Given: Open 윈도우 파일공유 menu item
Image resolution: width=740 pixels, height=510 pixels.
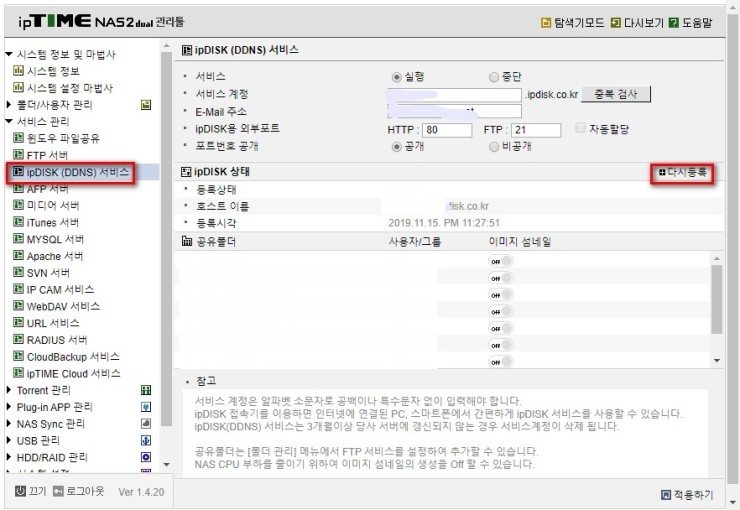Looking at the screenshot, I should tap(63, 138).
